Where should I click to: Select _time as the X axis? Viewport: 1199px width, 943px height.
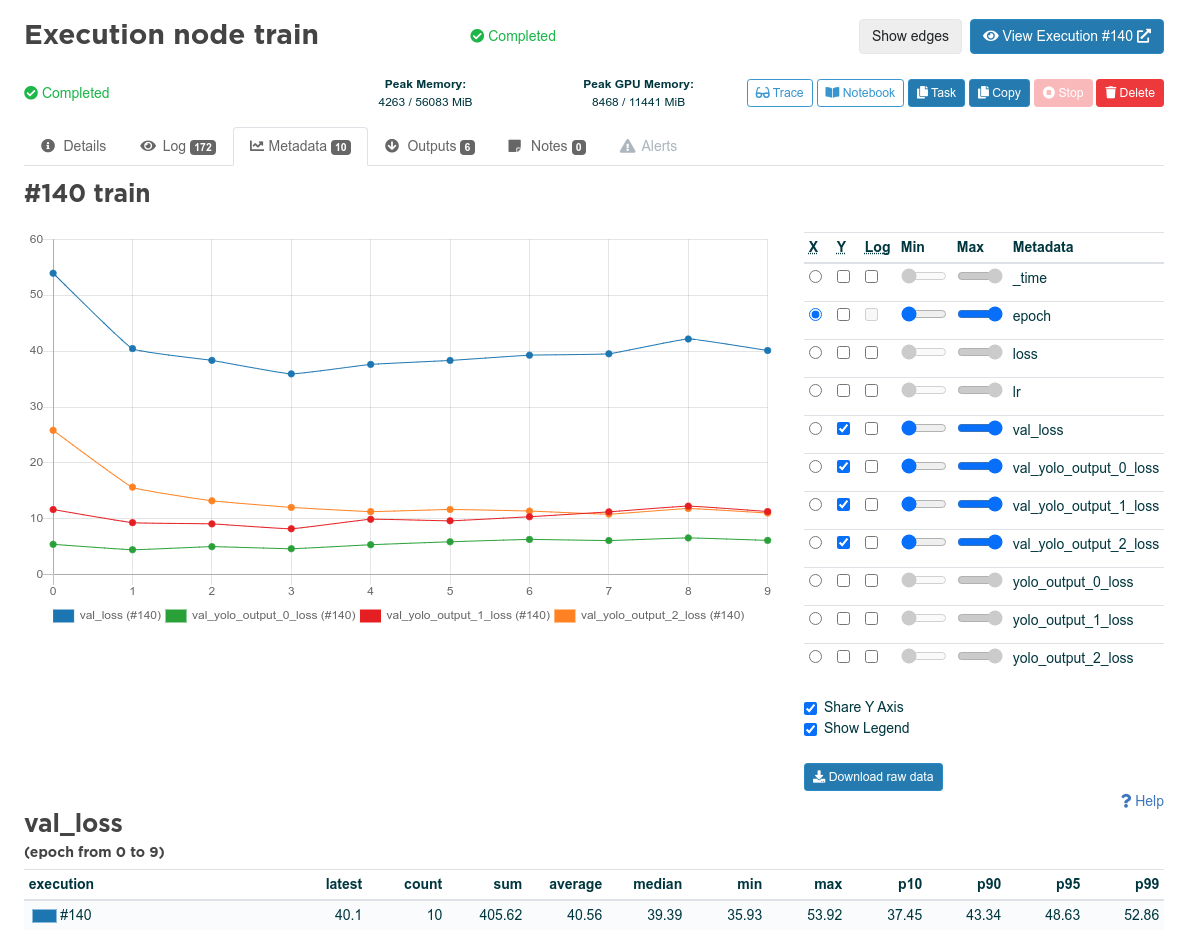pos(815,277)
